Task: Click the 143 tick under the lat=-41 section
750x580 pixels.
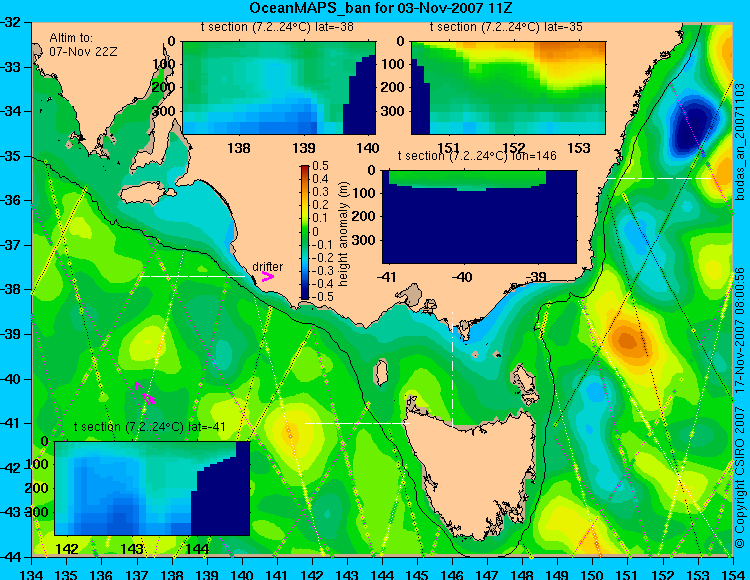Action: pyautogui.click(x=132, y=549)
